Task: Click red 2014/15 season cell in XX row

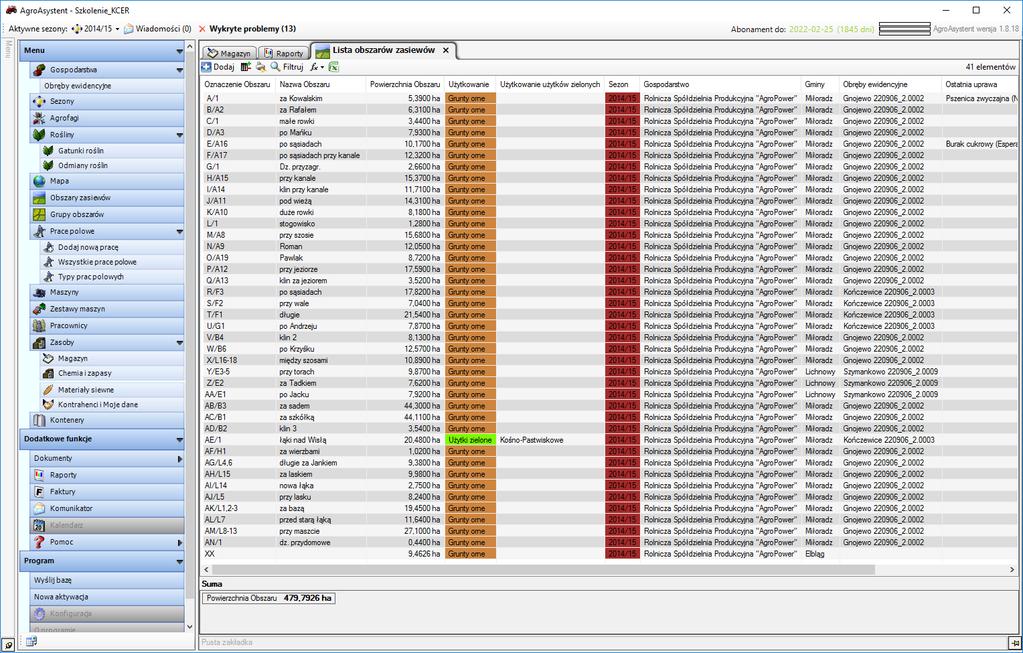Action: tap(622, 554)
